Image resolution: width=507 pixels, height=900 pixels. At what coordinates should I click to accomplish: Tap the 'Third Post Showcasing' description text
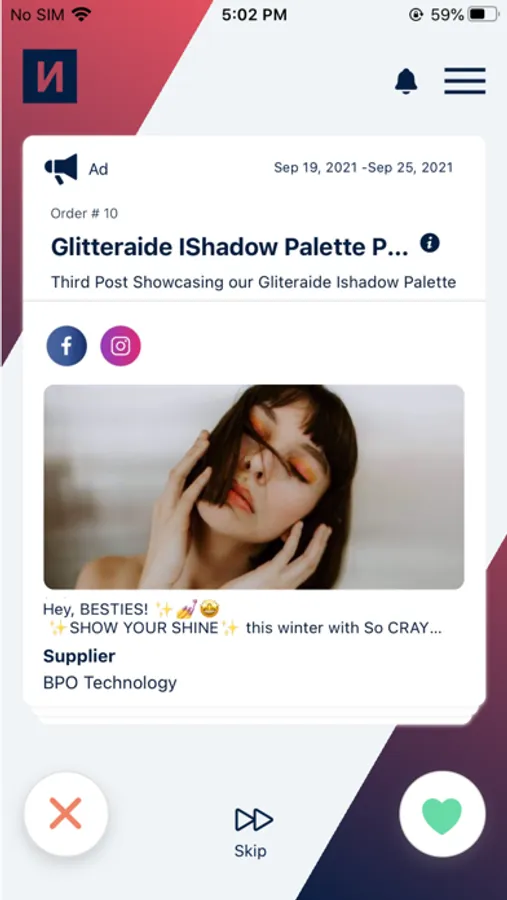coord(253,282)
